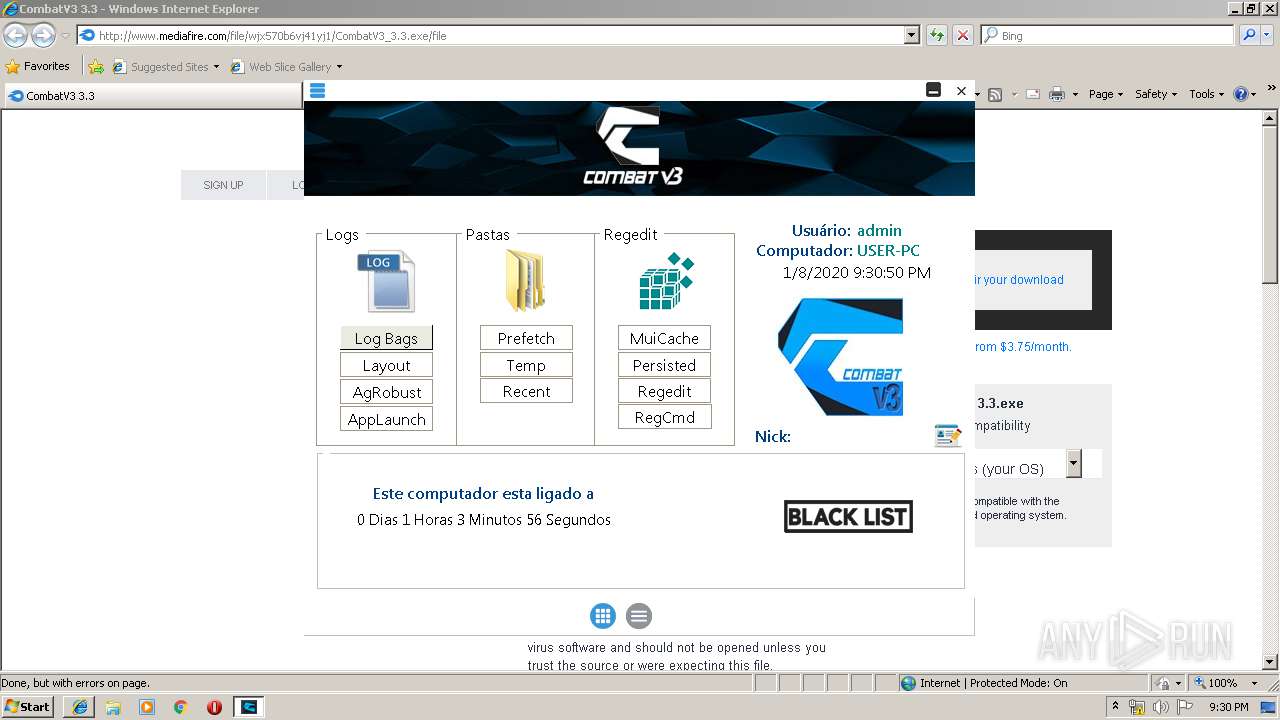1280x720 pixels.
Task: Click the IE vertical scrollbar down arrow
Action: pyautogui.click(x=1271, y=662)
